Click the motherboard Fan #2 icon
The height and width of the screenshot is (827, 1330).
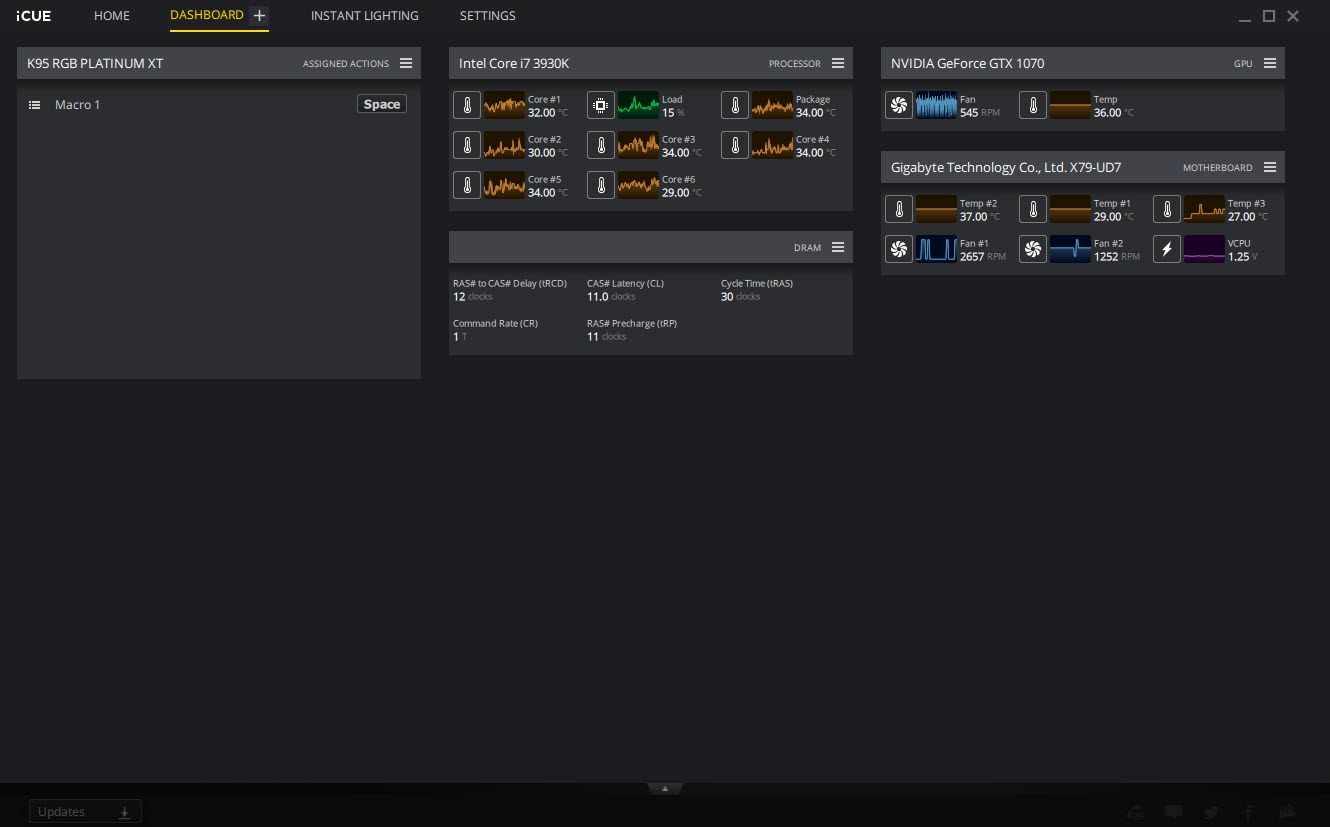tap(1033, 249)
